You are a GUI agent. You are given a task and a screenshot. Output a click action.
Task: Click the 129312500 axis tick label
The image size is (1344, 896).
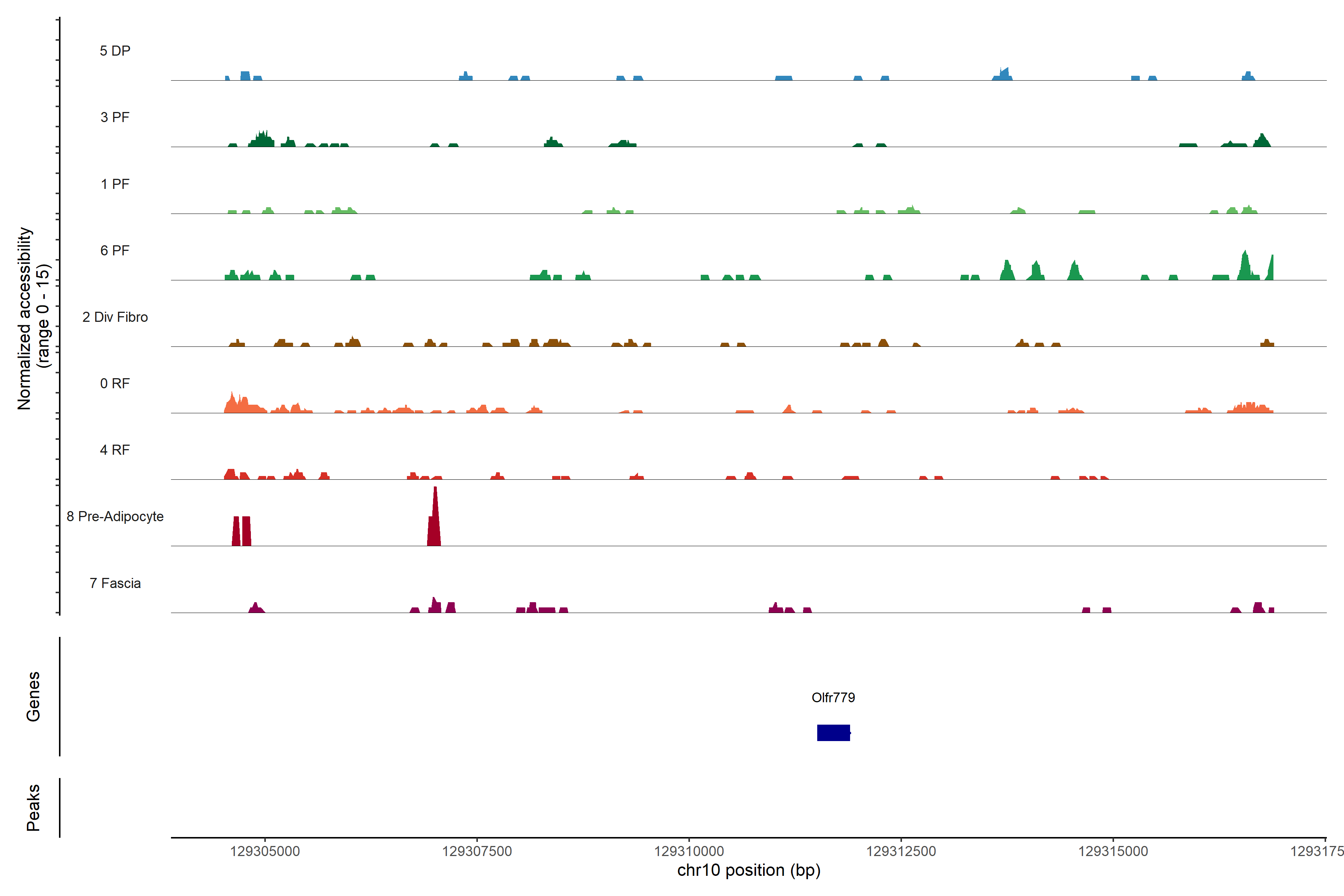900,851
